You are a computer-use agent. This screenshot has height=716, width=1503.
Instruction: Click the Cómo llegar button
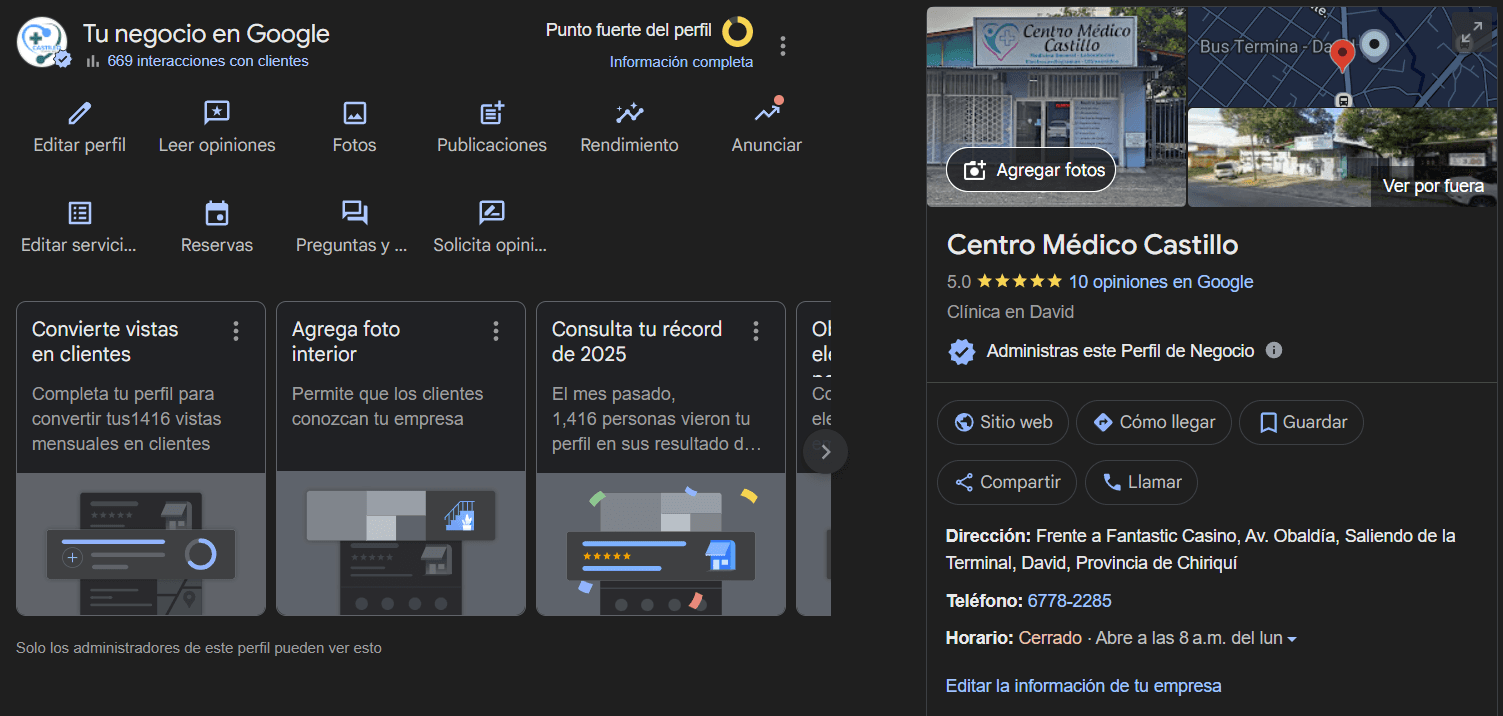[1154, 422]
